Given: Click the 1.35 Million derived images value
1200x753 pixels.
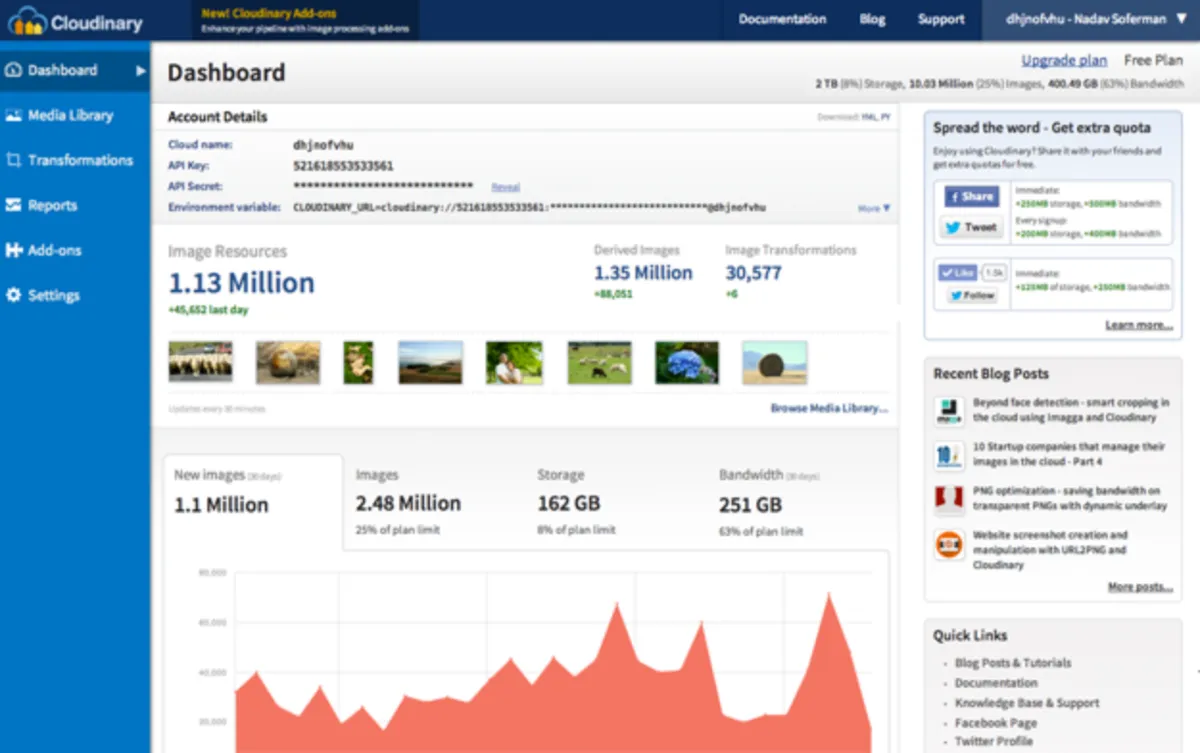Looking at the screenshot, I should pos(643,273).
